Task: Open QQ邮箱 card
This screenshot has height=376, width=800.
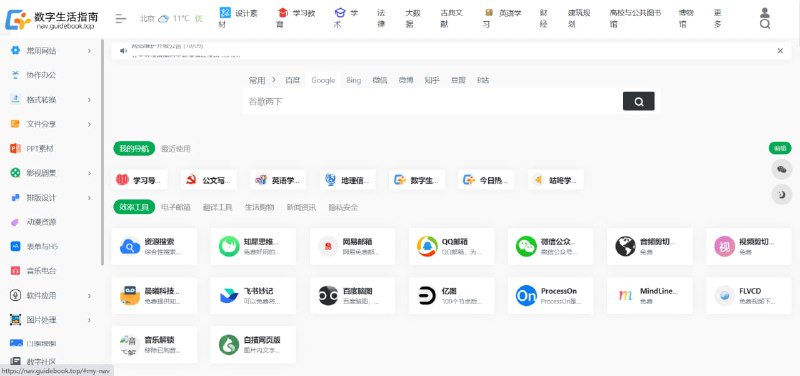Action: coord(452,246)
